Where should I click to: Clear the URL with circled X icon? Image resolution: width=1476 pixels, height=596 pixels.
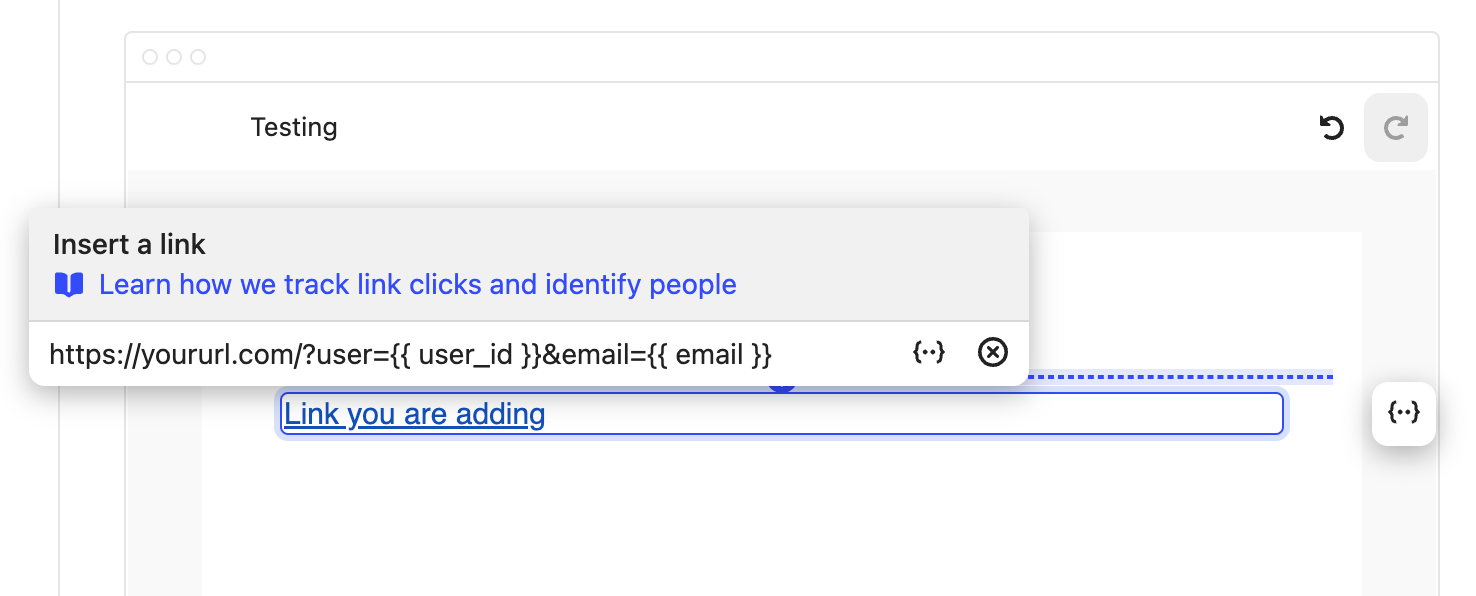coord(992,352)
